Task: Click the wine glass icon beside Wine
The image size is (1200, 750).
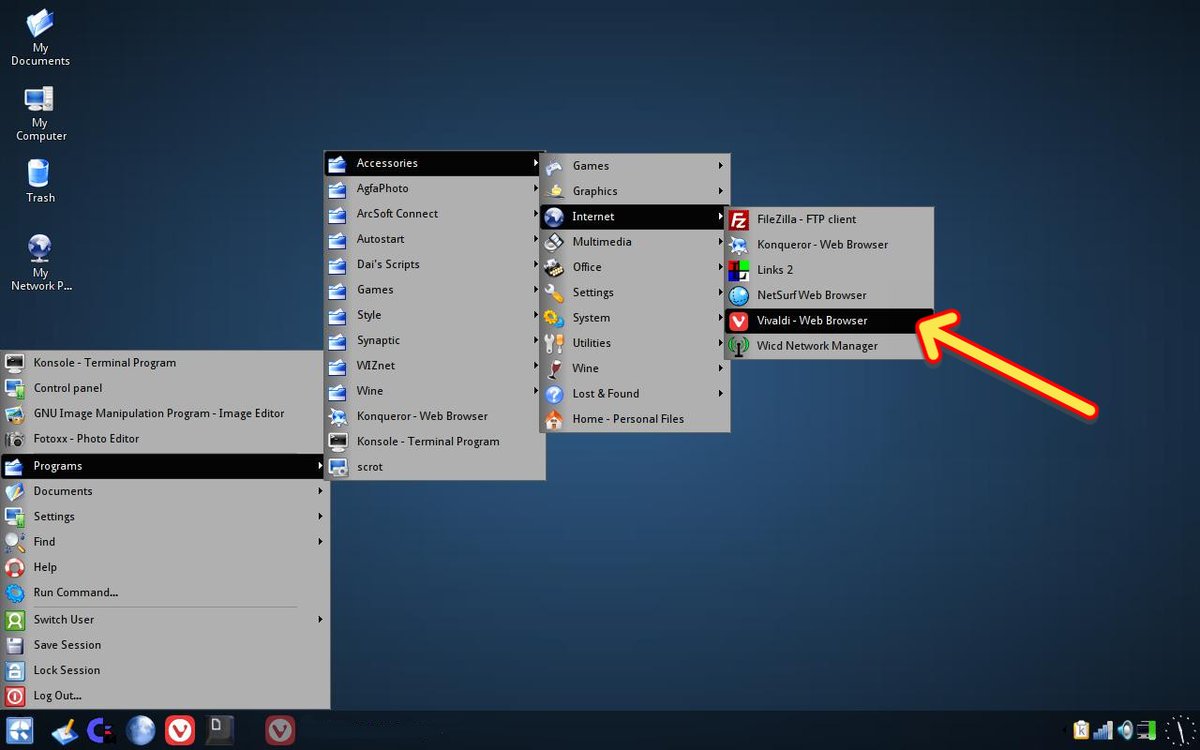Action: pos(554,368)
